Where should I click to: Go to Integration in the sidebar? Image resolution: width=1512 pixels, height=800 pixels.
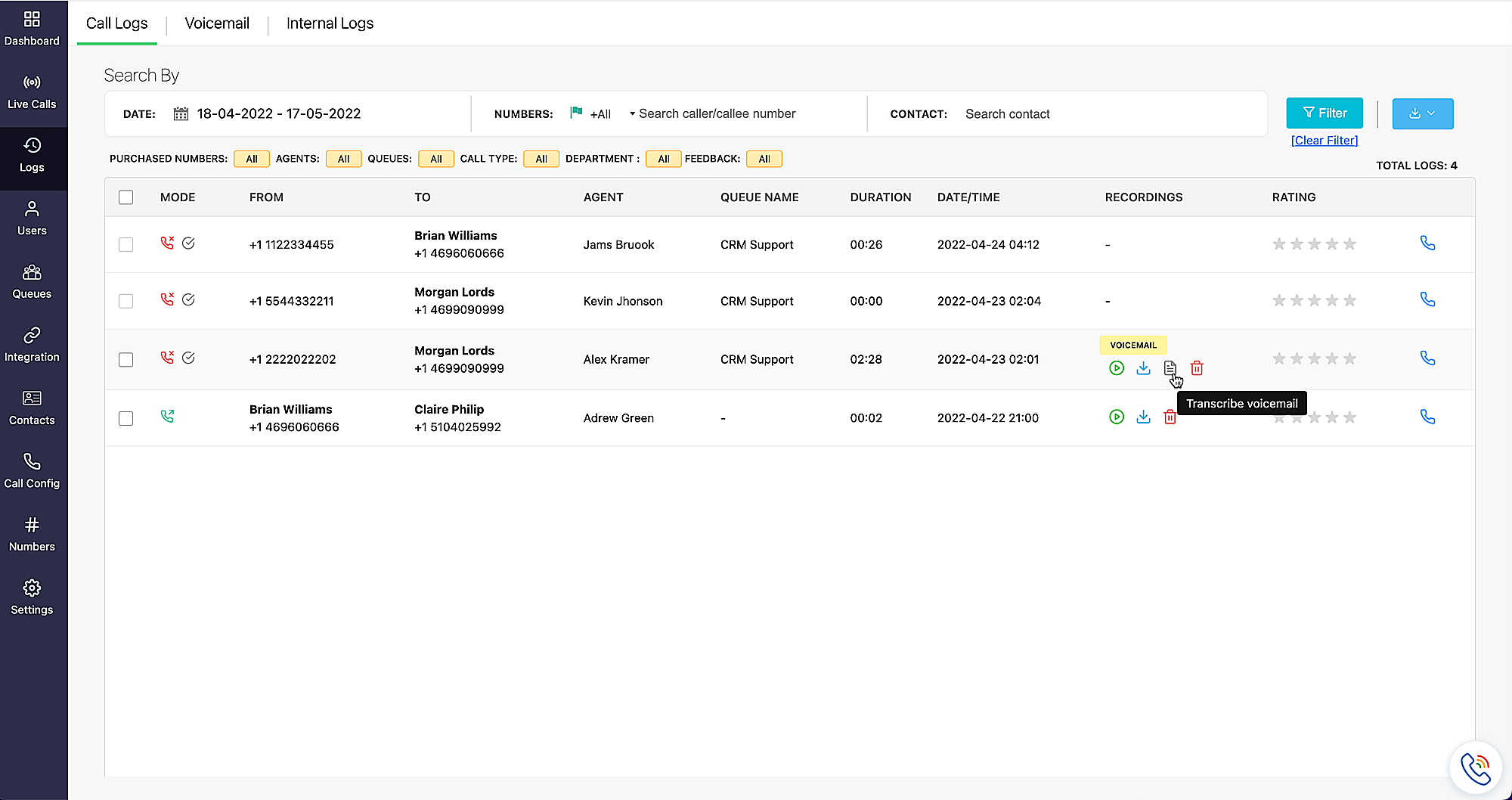coord(32,345)
